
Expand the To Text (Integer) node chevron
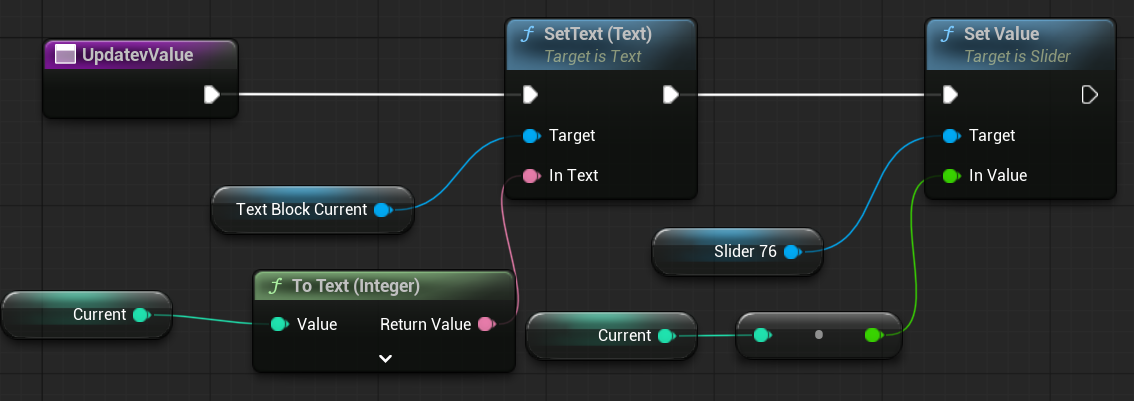(x=385, y=357)
